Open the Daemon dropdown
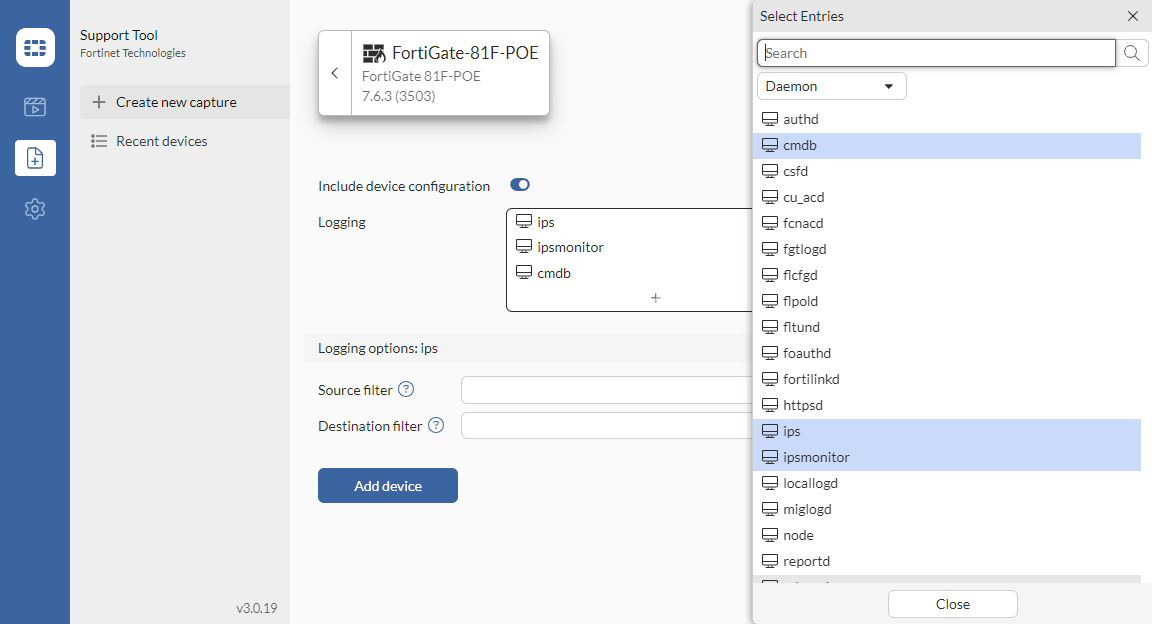Viewport: 1152px width, 624px height. (831, 86)
